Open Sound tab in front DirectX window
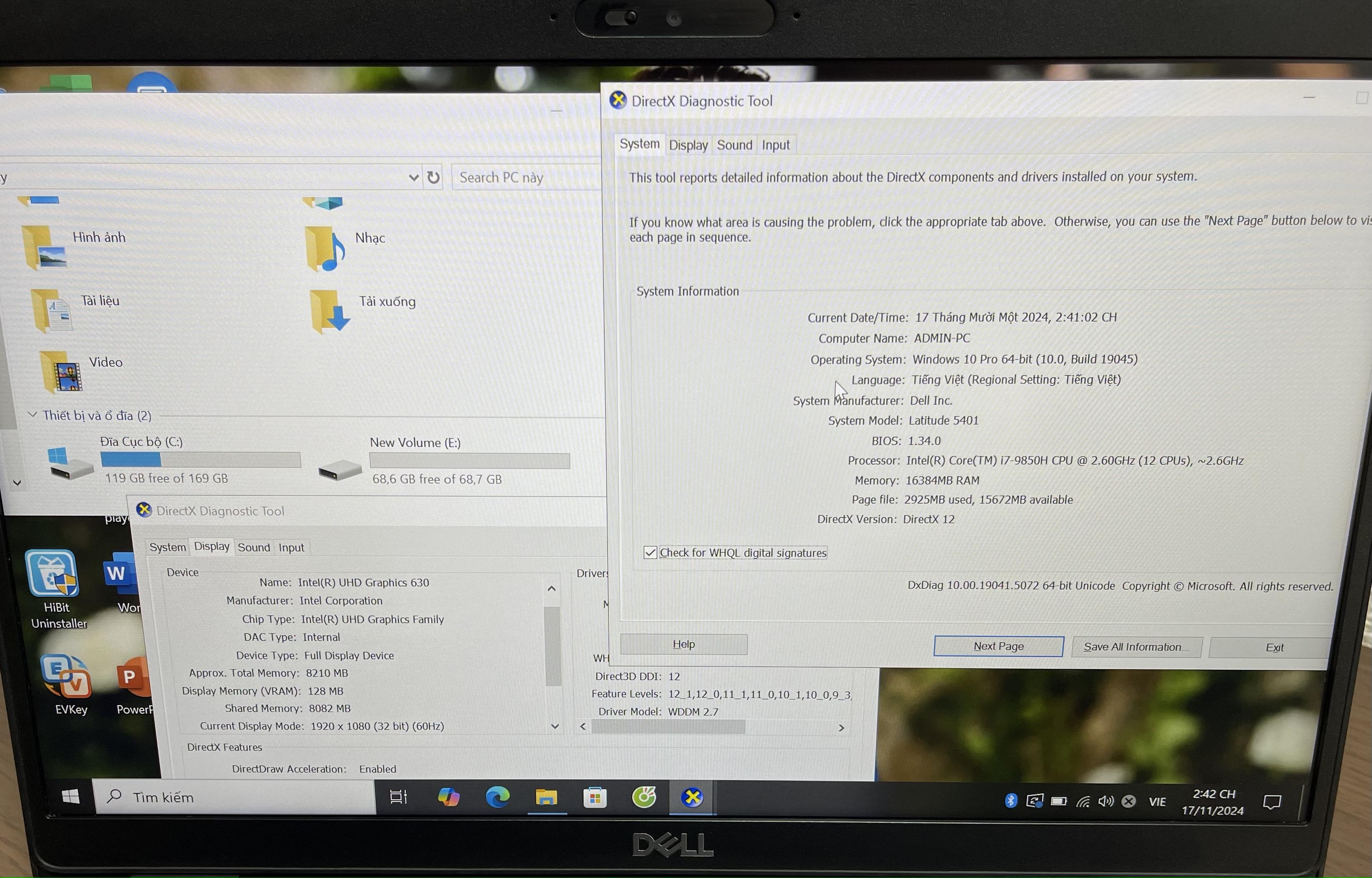Image resolution: width=1372 pixels, height=878 pixels. click(x=734, y=146)
